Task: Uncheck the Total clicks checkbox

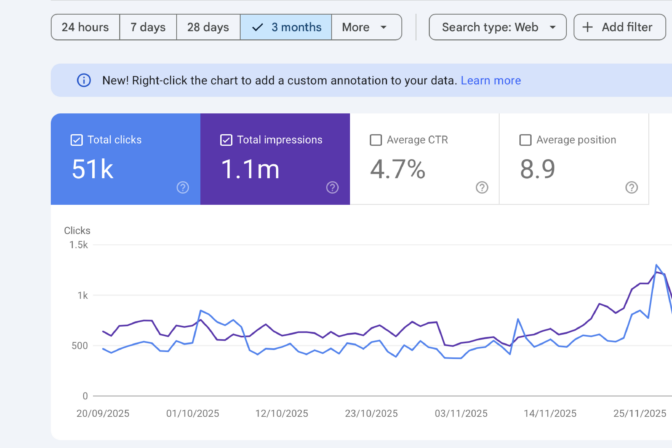Action: pyautogui.click(x=76, y=140)
